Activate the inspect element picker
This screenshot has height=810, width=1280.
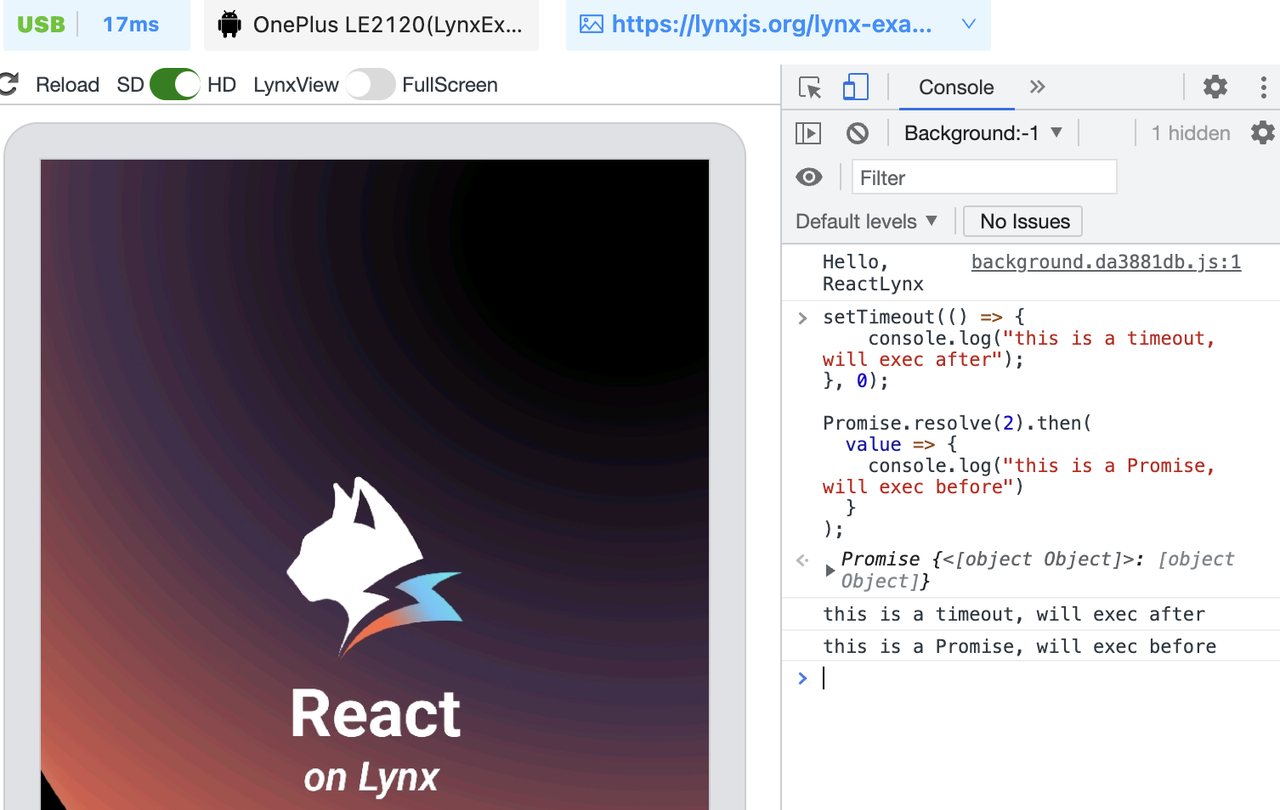(810, 88)
